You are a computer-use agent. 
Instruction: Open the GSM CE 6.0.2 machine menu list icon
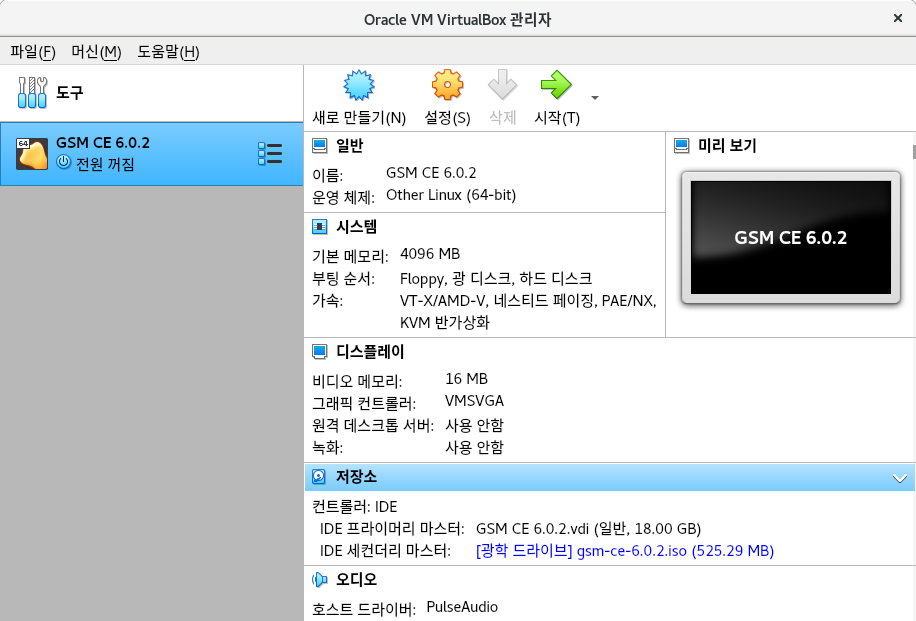(270, 154)
